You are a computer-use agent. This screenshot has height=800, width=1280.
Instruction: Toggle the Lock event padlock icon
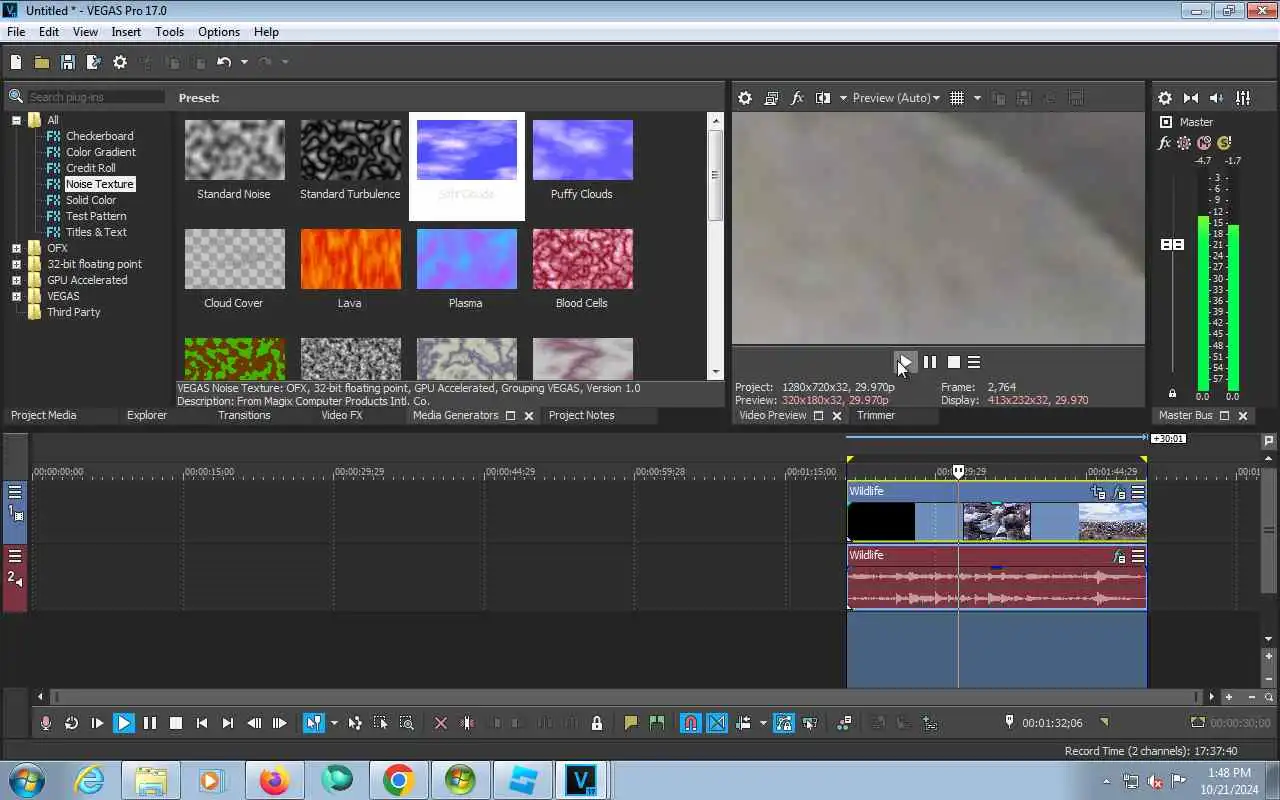[597, 723]
